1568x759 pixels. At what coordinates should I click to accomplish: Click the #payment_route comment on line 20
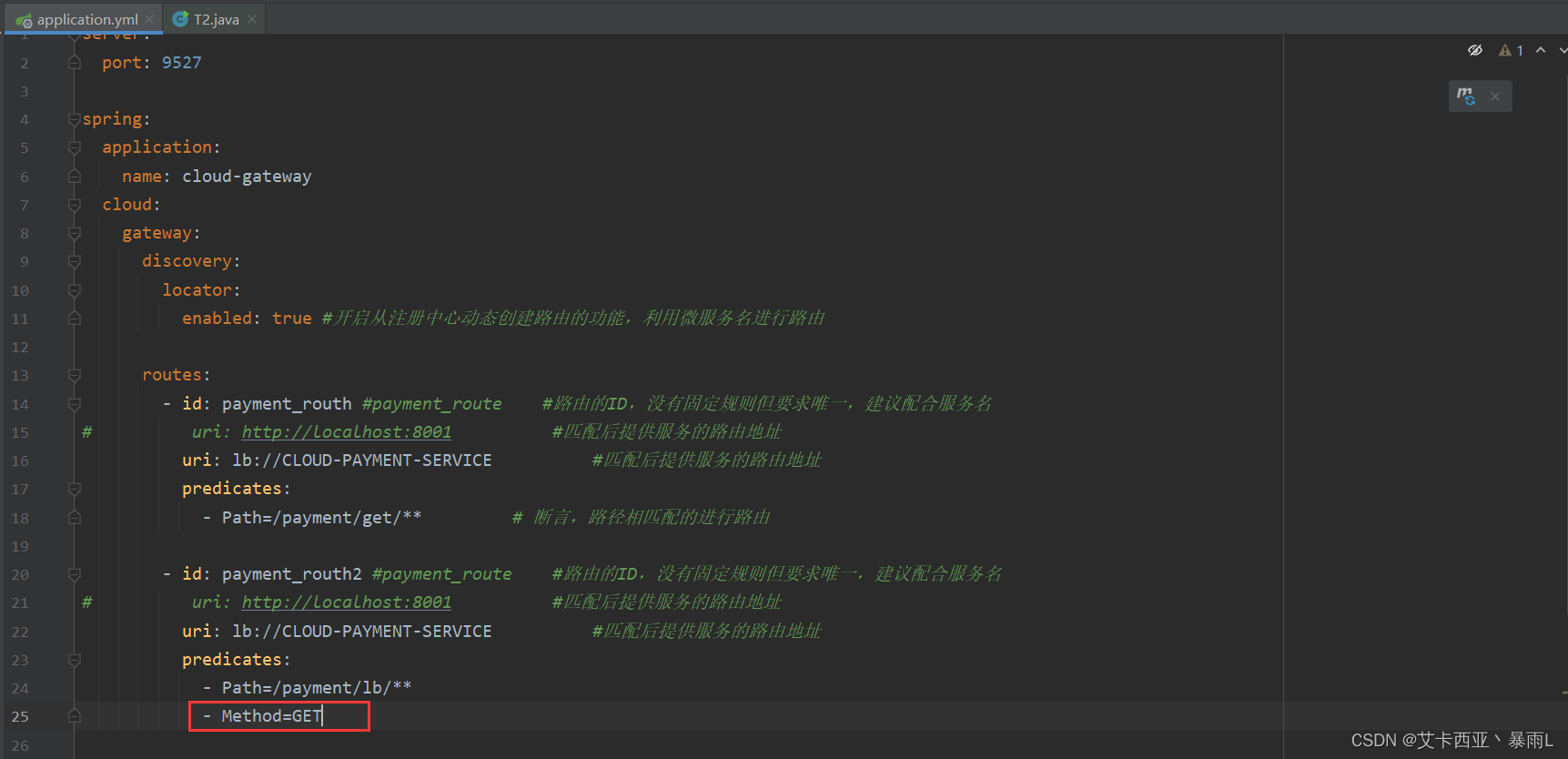click(x=441, y=574)
